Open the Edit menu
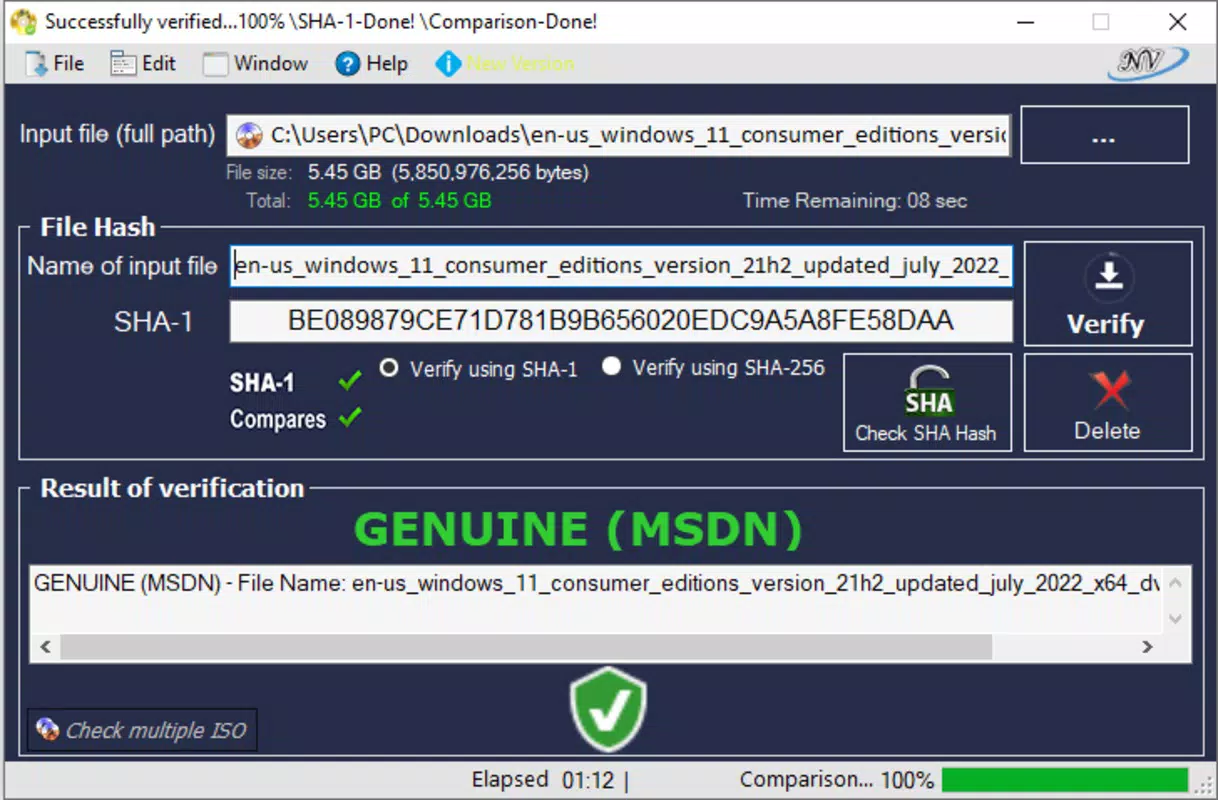 (x=144, y=64)
